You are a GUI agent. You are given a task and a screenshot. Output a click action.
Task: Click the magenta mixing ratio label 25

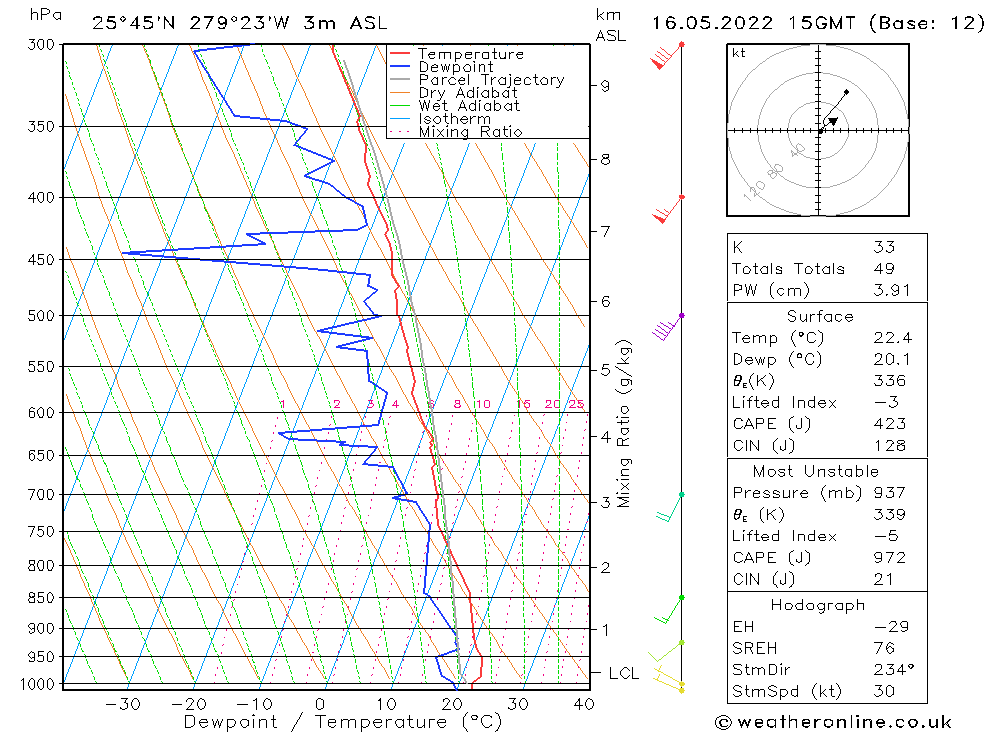tap(577, 404)
